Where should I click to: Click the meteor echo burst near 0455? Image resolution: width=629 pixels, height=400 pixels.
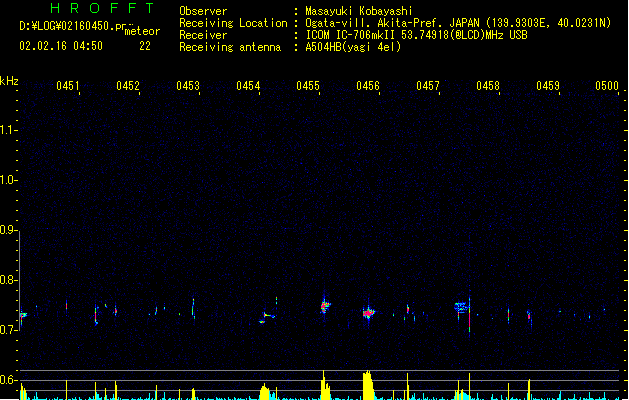tap(325, 307)
